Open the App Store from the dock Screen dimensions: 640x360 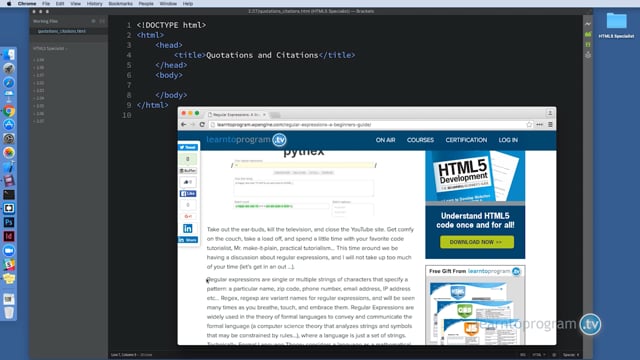[x=9, y=124]
